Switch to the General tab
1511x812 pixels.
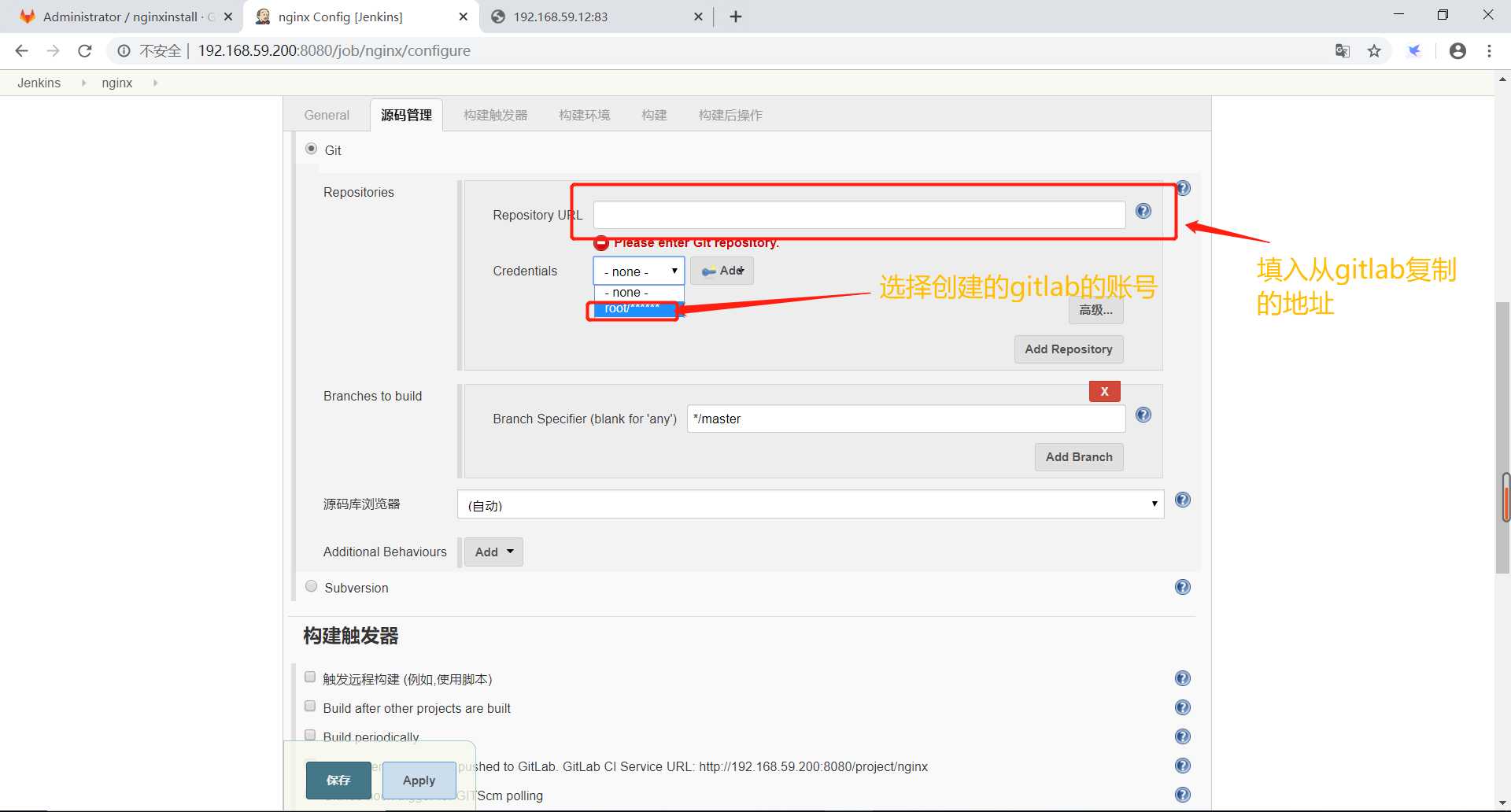[x=327, y=115]
